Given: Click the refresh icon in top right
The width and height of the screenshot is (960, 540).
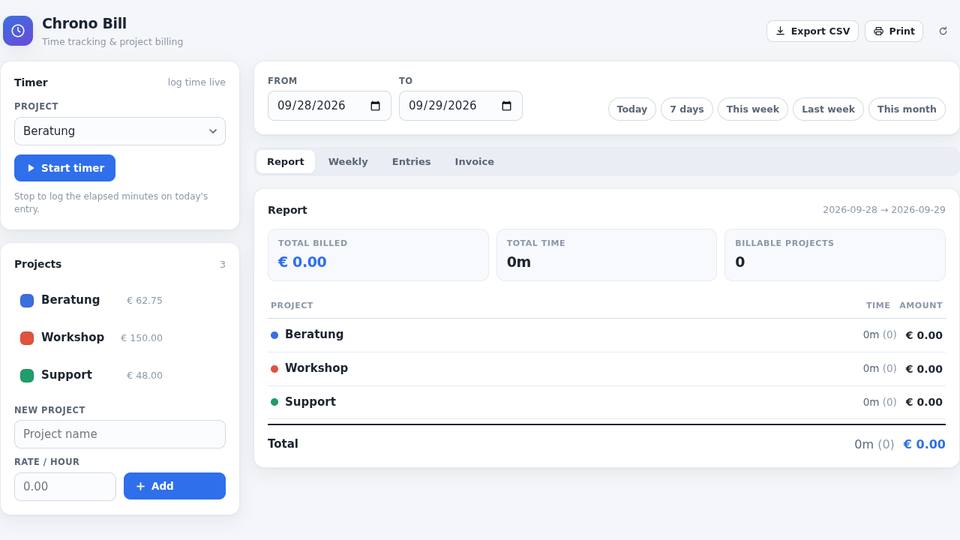Looking at the screenshot, I should click(943, 31).
